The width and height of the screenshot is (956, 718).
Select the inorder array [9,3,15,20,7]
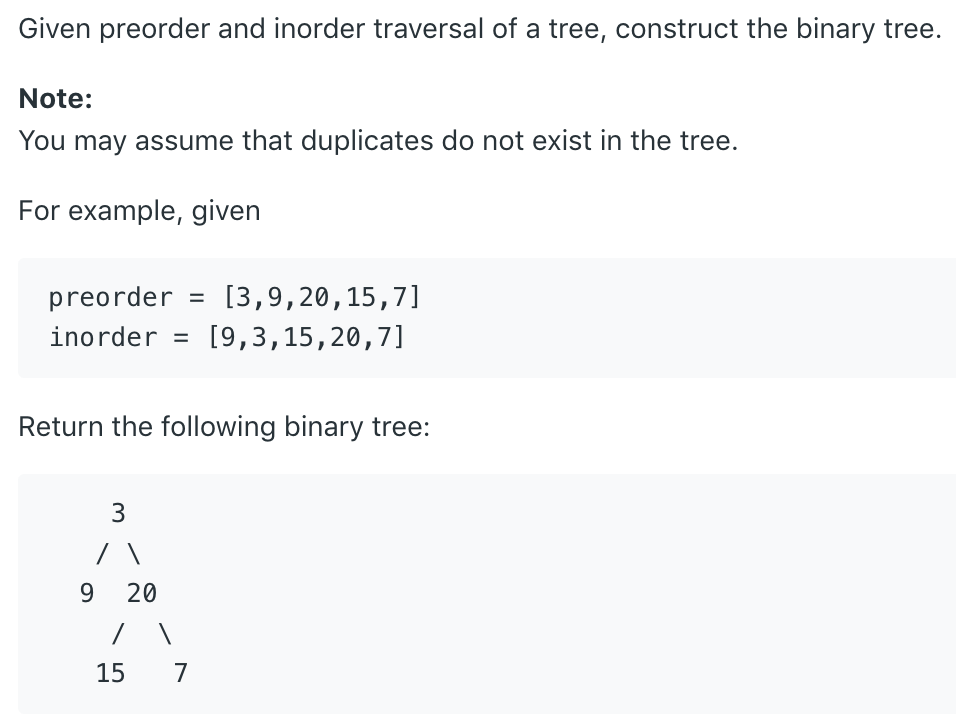pyautogui.click(x=306, y=337)
